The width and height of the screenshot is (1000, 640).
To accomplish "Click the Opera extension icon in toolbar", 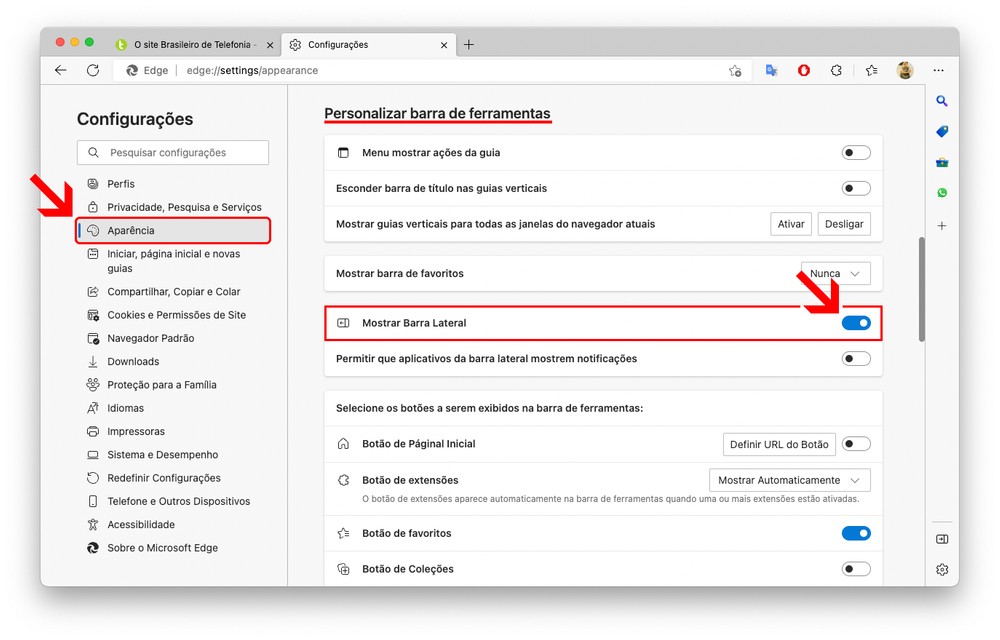I will tap(804, 70).
